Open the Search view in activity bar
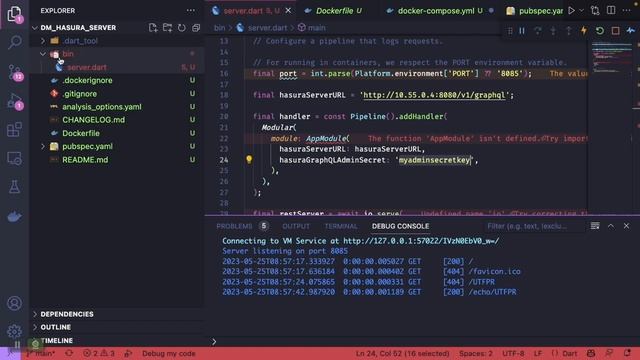This screenshot has width=640, height=360. coord(14,42)
